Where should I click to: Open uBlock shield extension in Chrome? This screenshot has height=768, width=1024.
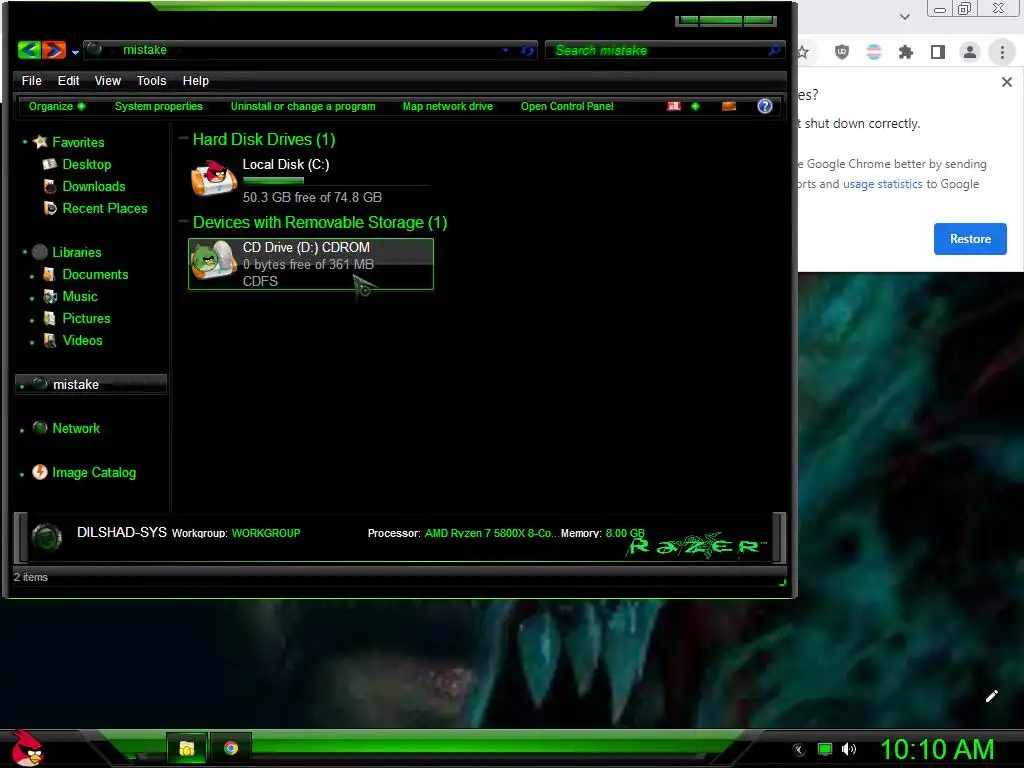click(x=841, y=52)
